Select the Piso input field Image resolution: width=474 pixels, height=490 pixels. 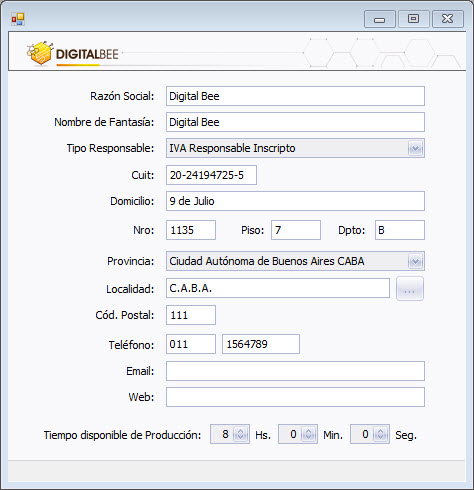[296, 230]
